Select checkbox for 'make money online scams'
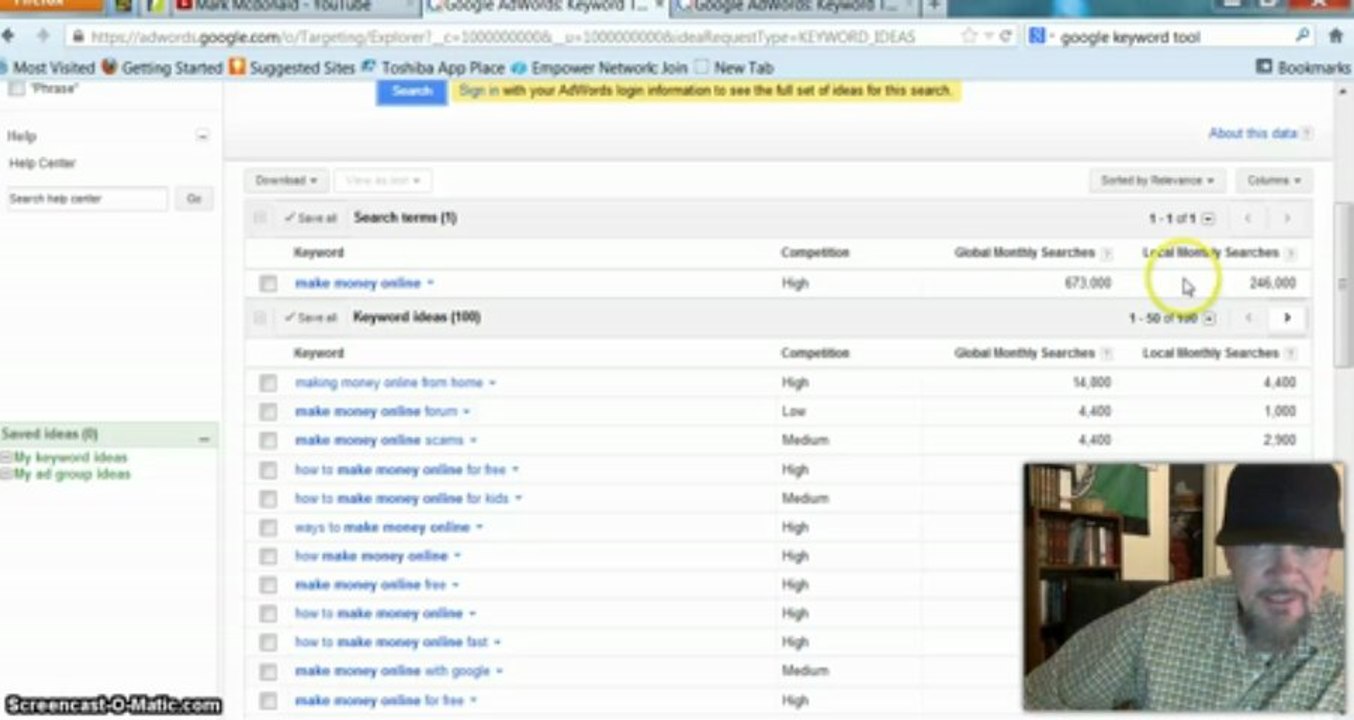The image size is (1354, 720). pos(268,440)
